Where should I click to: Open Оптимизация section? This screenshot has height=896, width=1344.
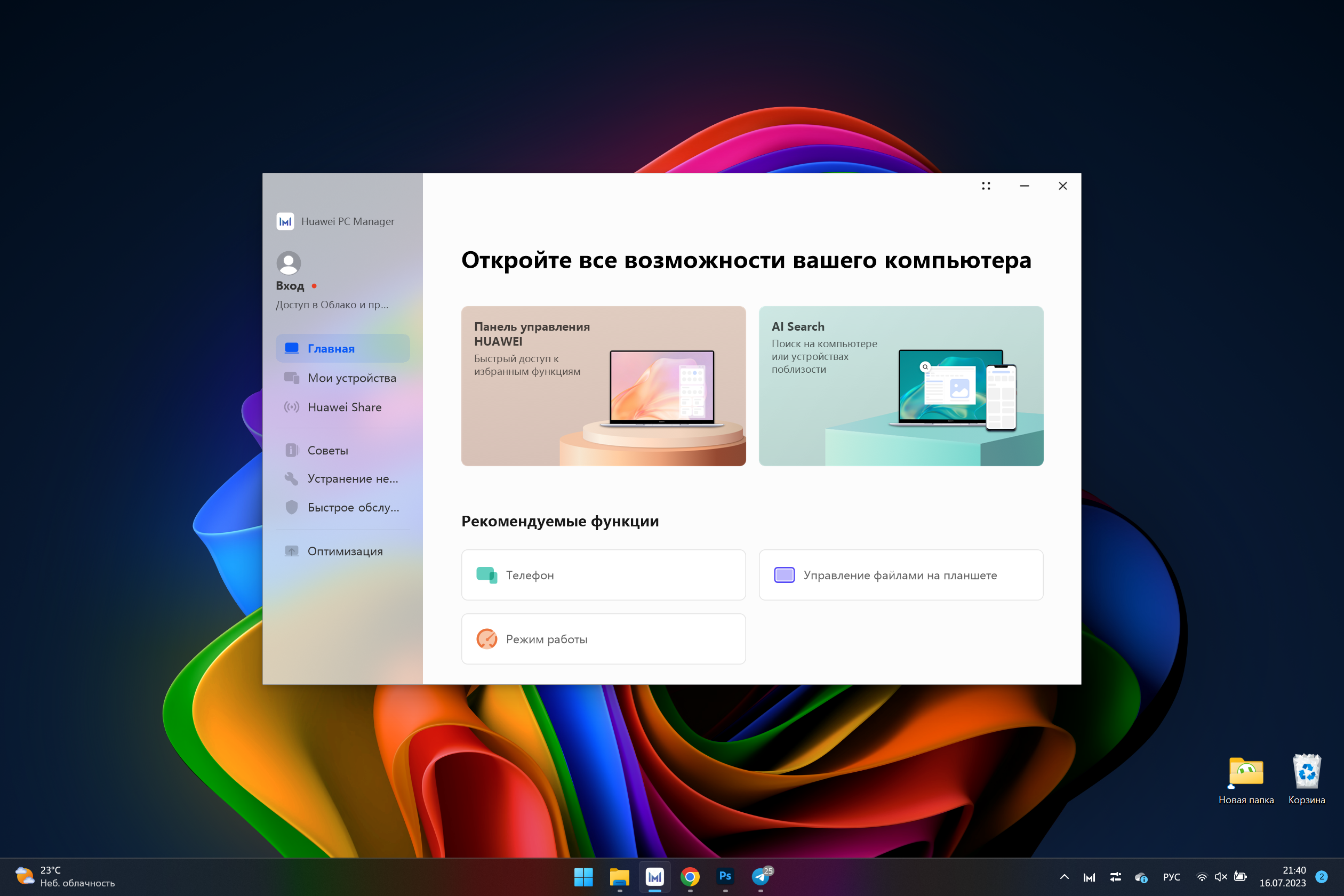[342, 551]
